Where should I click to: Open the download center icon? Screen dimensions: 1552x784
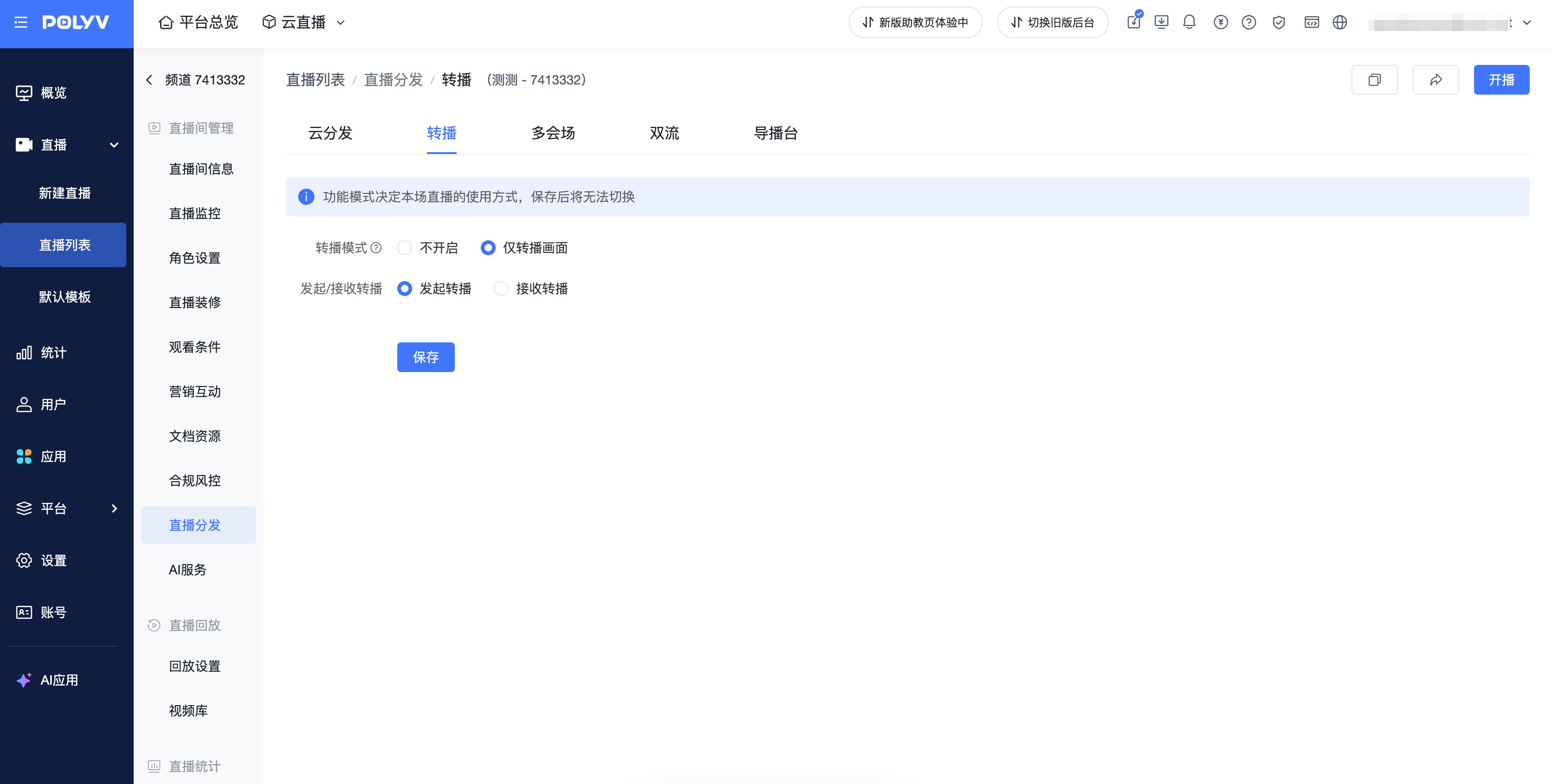(x=1161, y=22)
